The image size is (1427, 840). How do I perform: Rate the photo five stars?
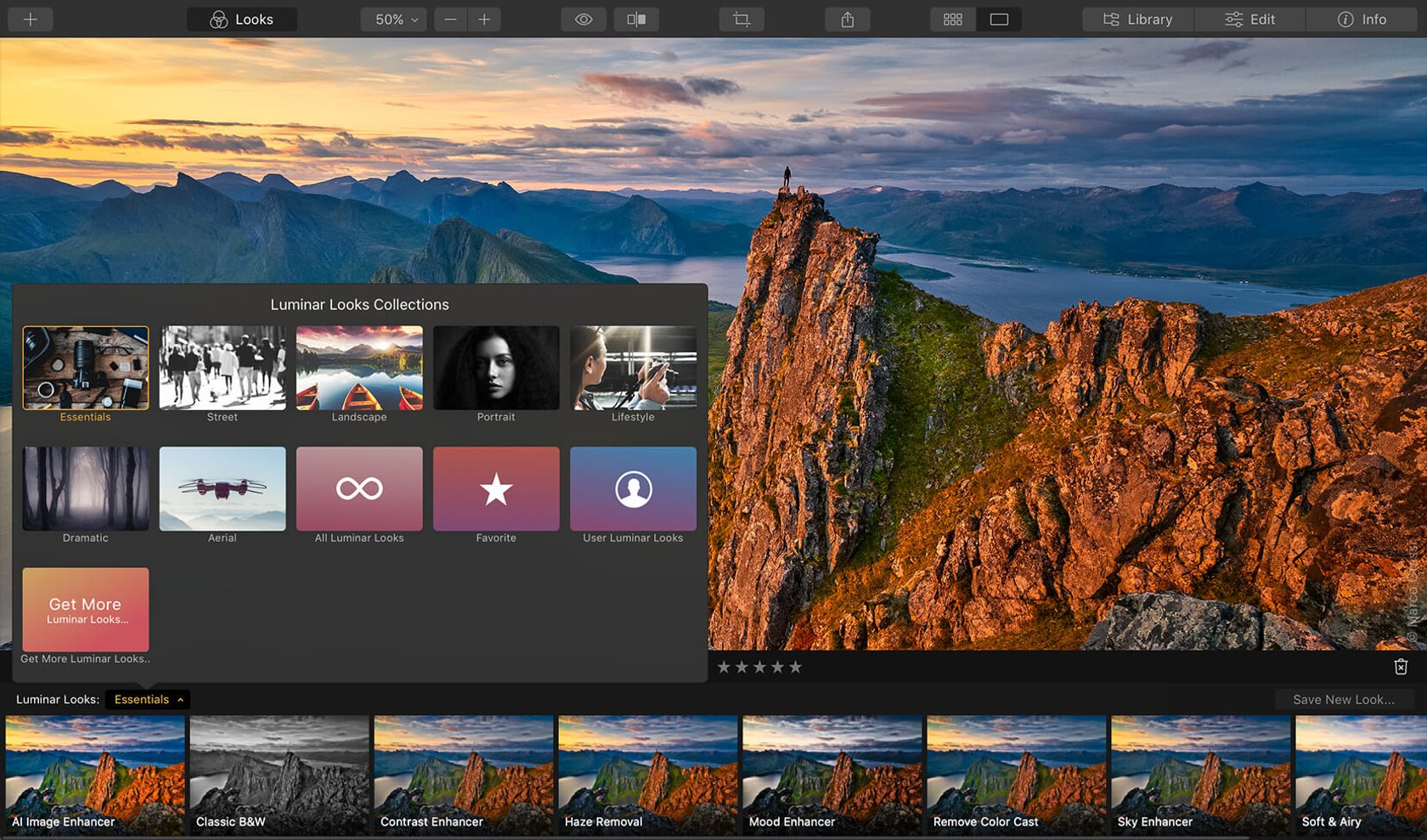pyautogui.click(x=796, y=667)
